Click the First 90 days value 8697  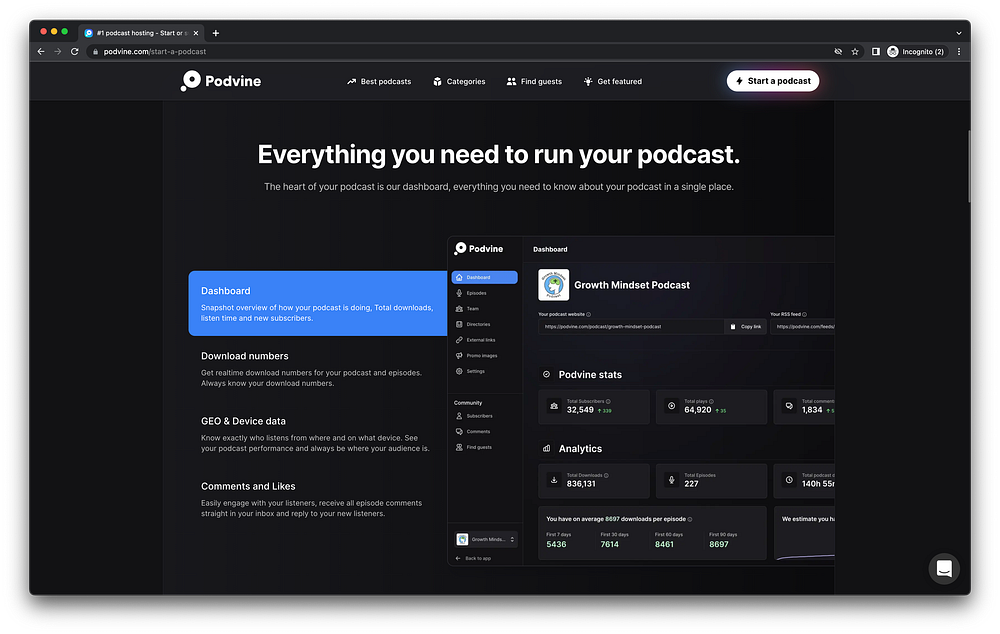(x=719, y=545)
